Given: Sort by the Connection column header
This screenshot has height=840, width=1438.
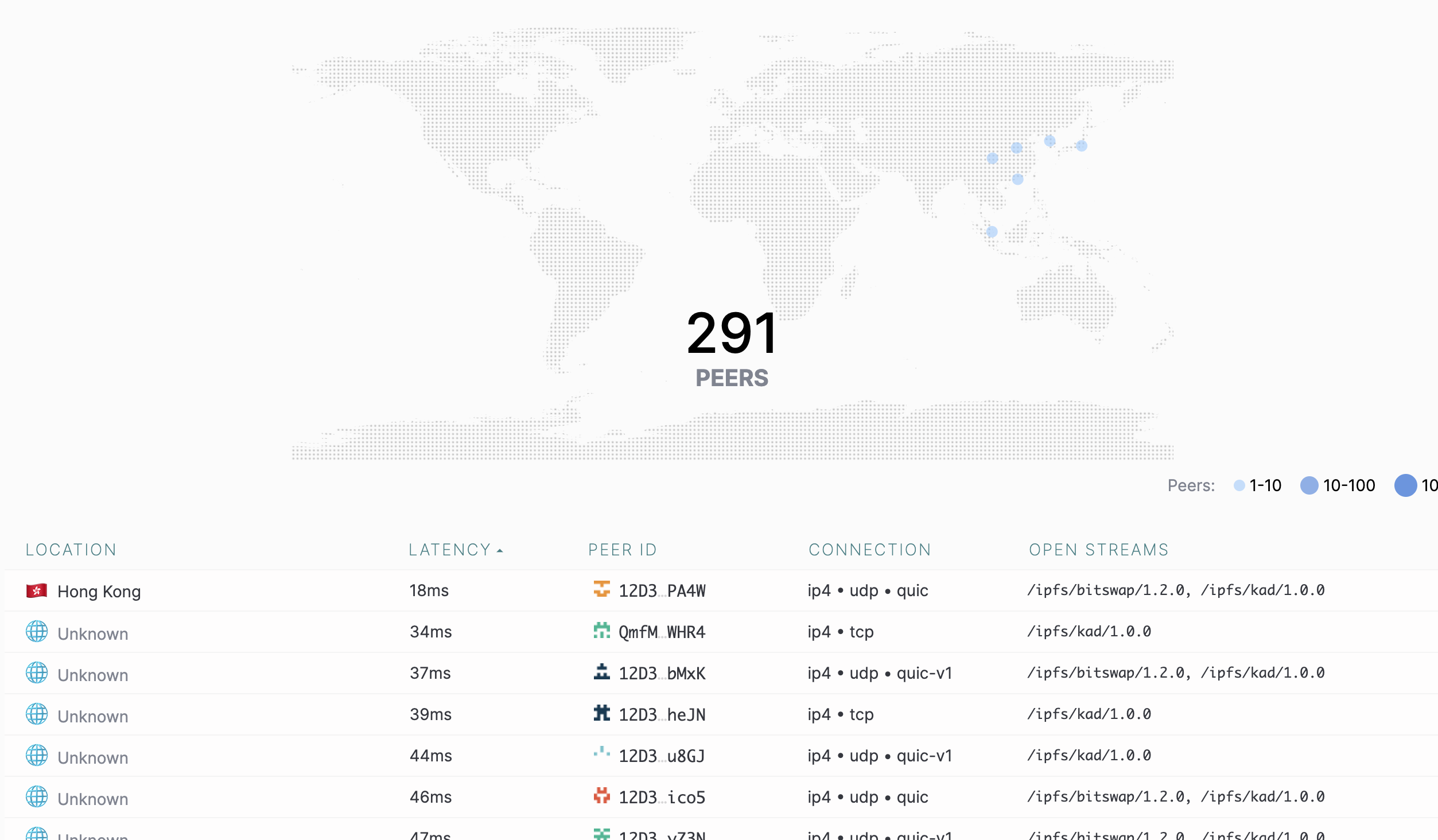Looking at the screenshot, I should 870,550.
